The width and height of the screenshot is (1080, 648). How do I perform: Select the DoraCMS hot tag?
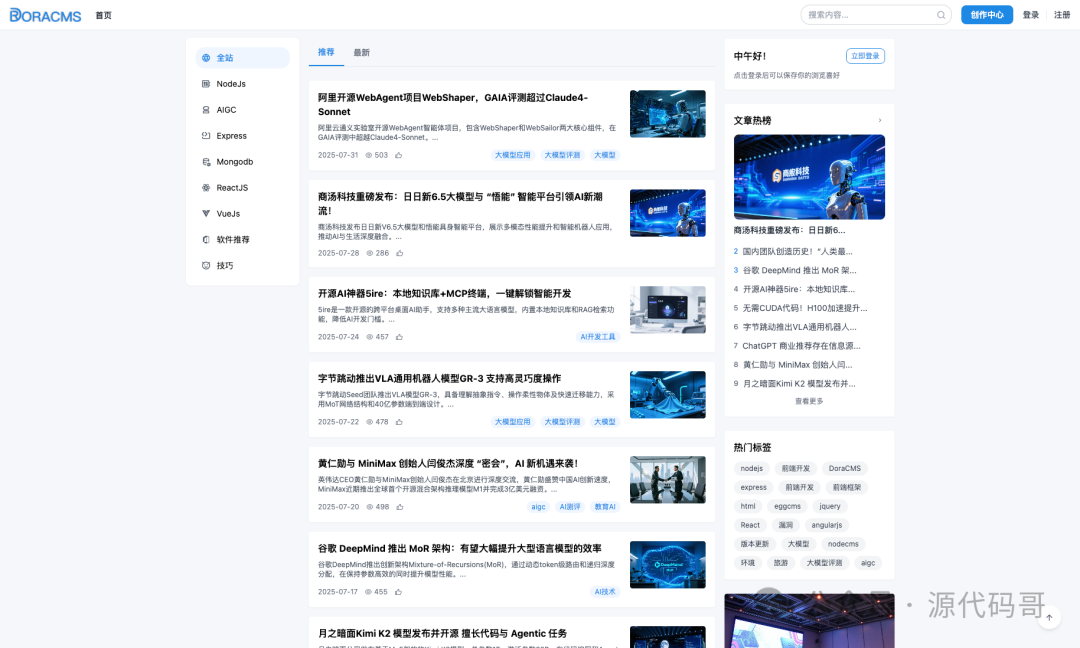[x=844, y=468]
